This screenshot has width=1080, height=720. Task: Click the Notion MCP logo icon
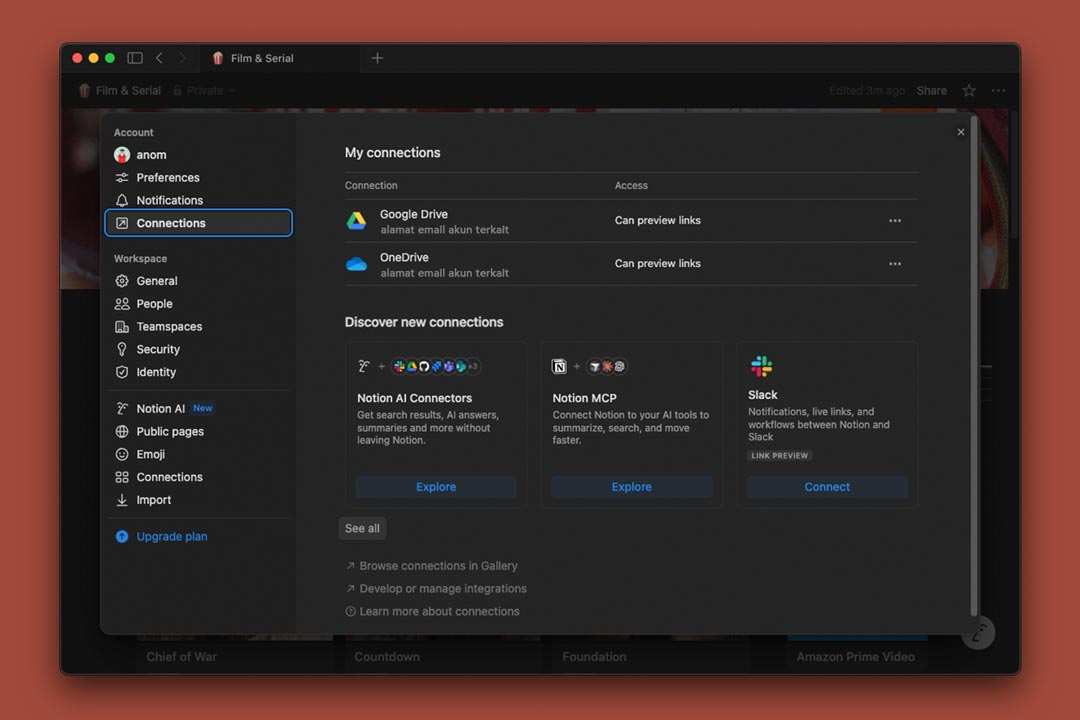(559, 367)
